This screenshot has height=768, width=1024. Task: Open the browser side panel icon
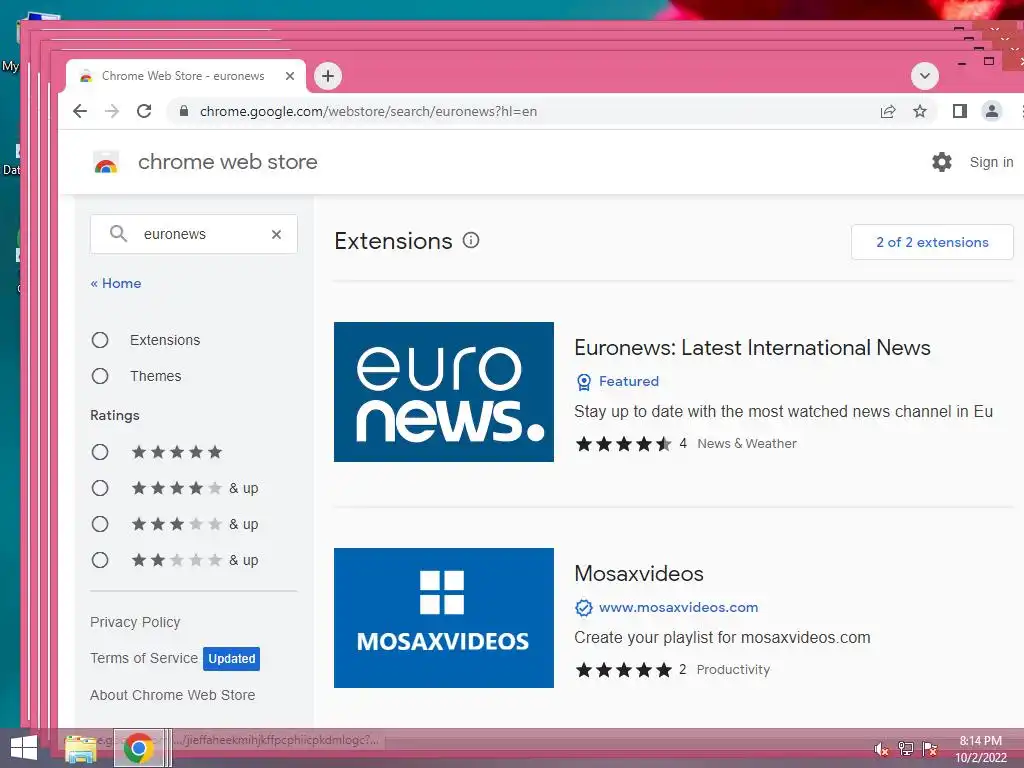click(x=959, y=111)
